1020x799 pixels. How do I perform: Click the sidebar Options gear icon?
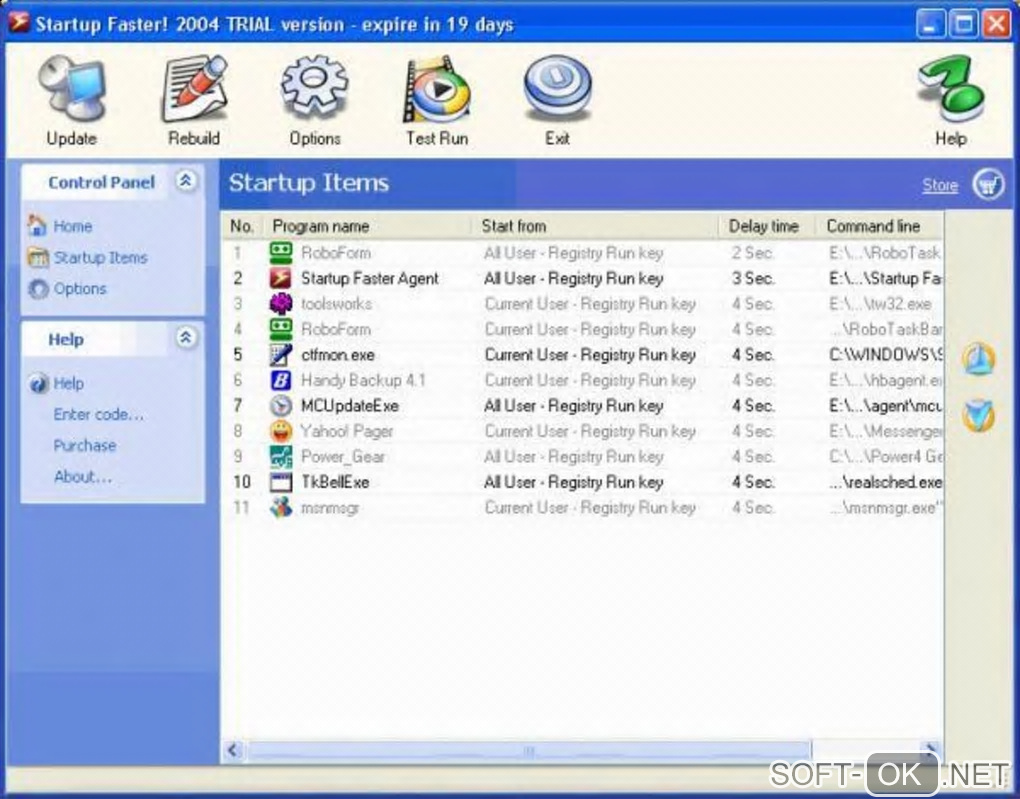point(38,288)
